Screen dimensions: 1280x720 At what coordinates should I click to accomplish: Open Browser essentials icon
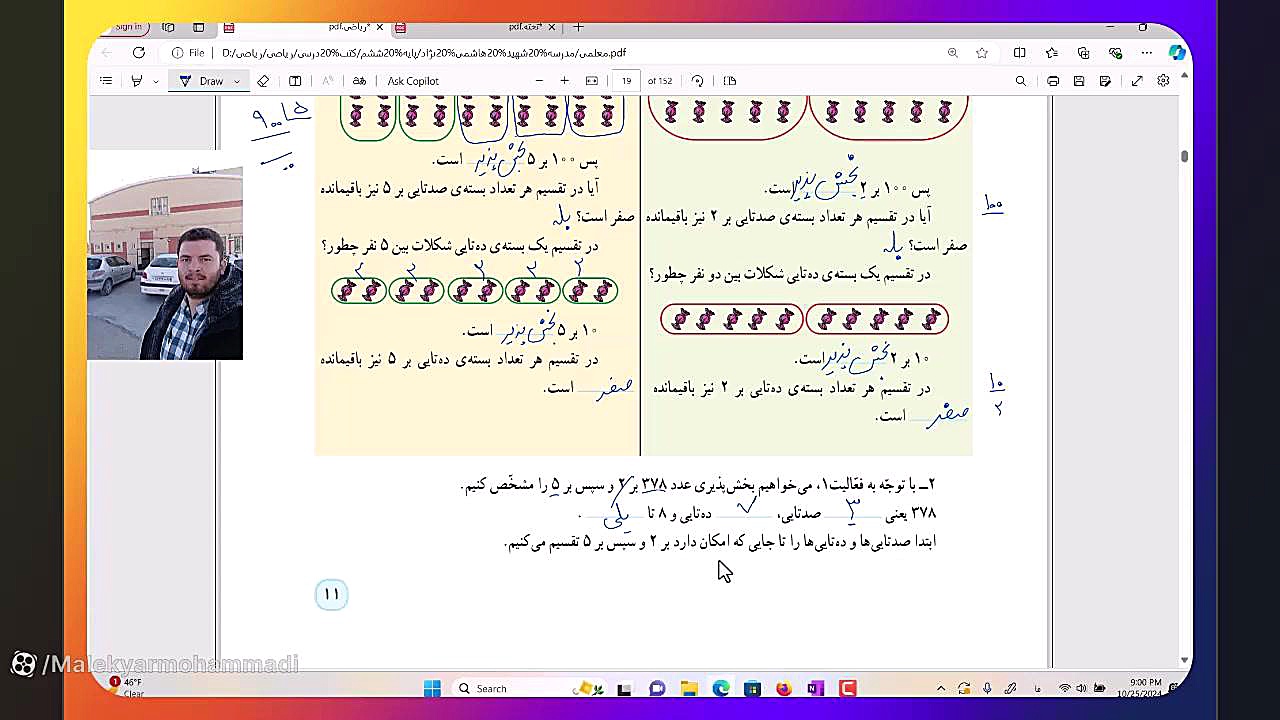click(x=1116, y=53)
